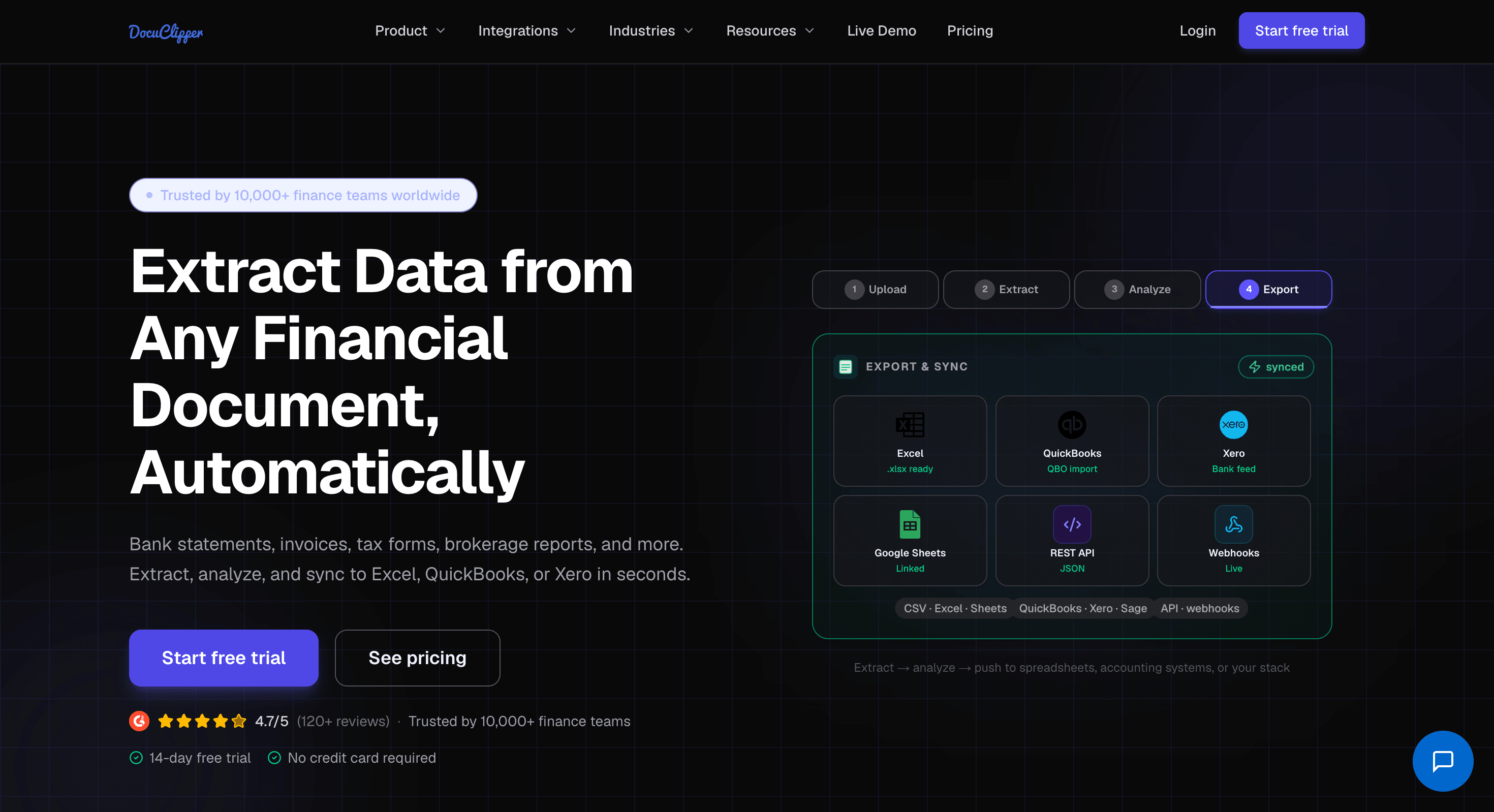Screen dimensions: 1494x812
Task: Click the Webhooks icon
Action: pos(1234,524)
